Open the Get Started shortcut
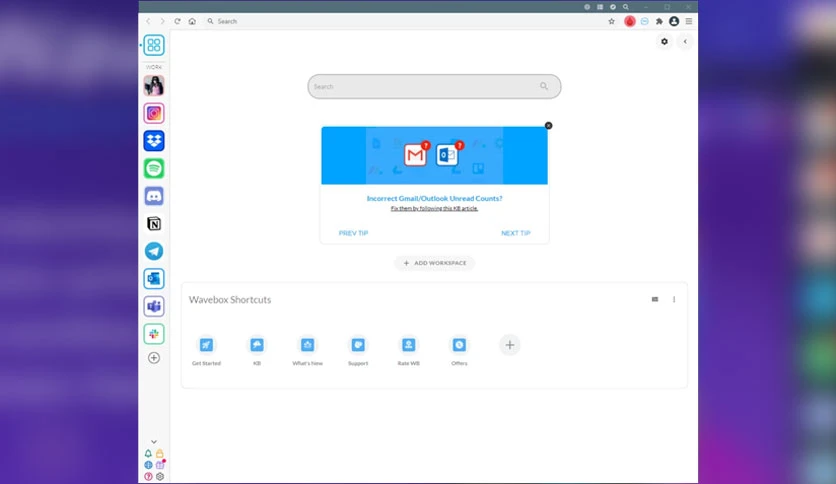 pyautogui.click(x=206, y=350)
